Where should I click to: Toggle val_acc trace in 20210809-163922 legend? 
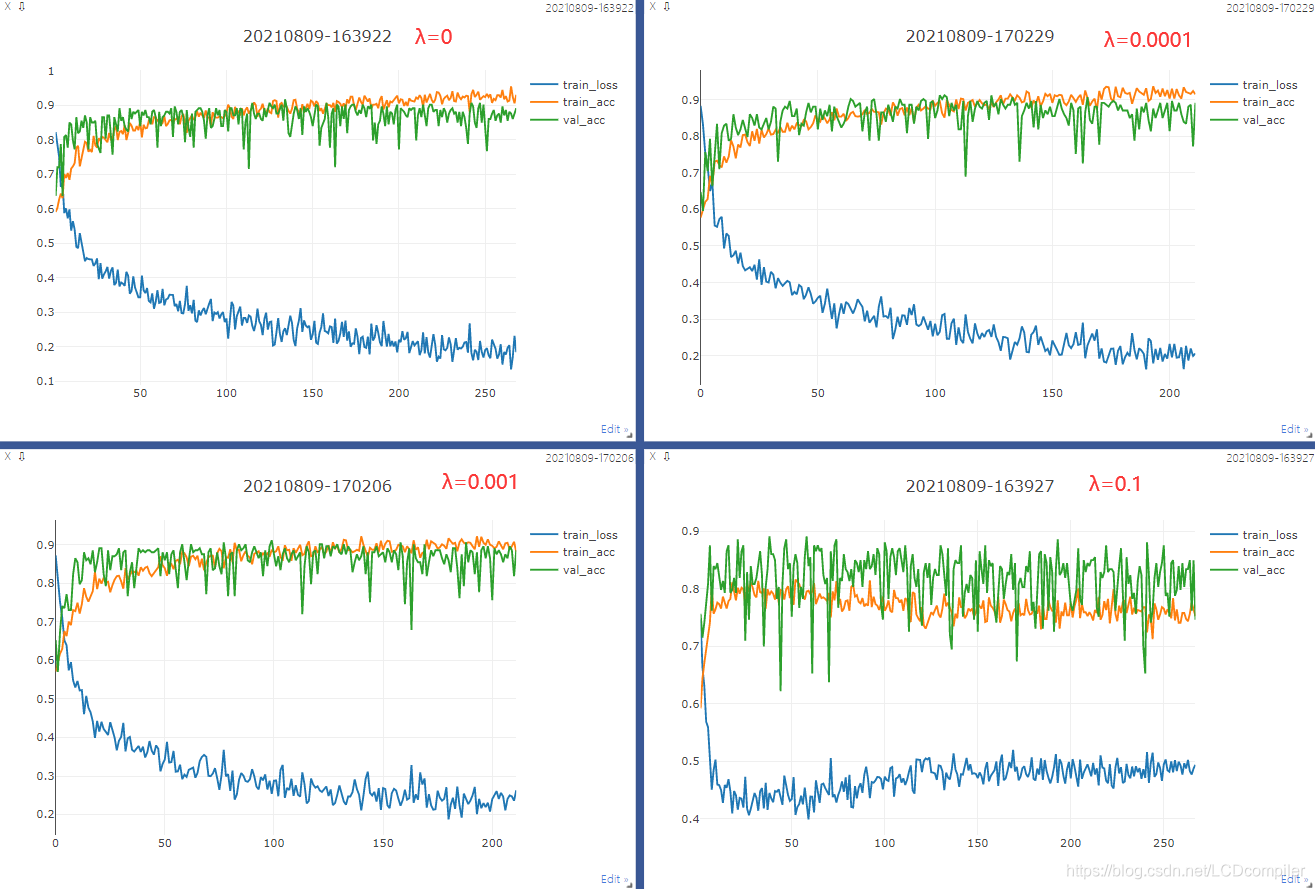(568, 120)
